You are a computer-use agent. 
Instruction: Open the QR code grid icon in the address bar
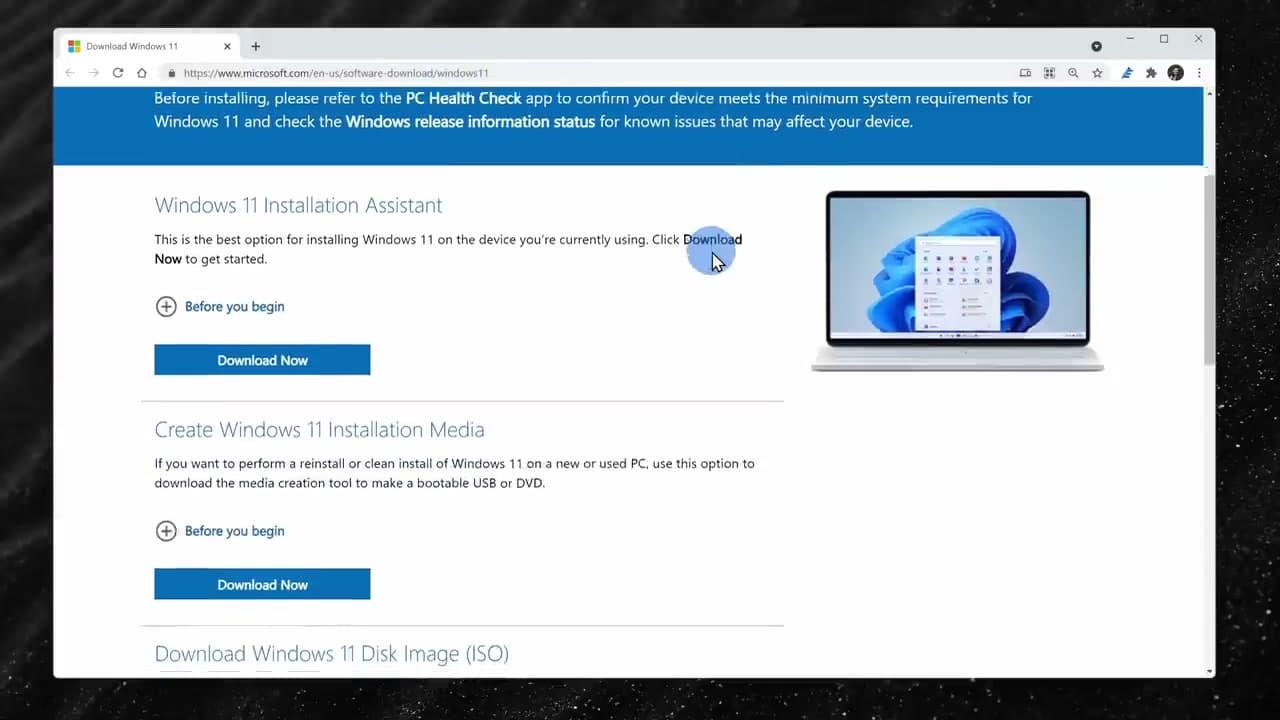1049,73
